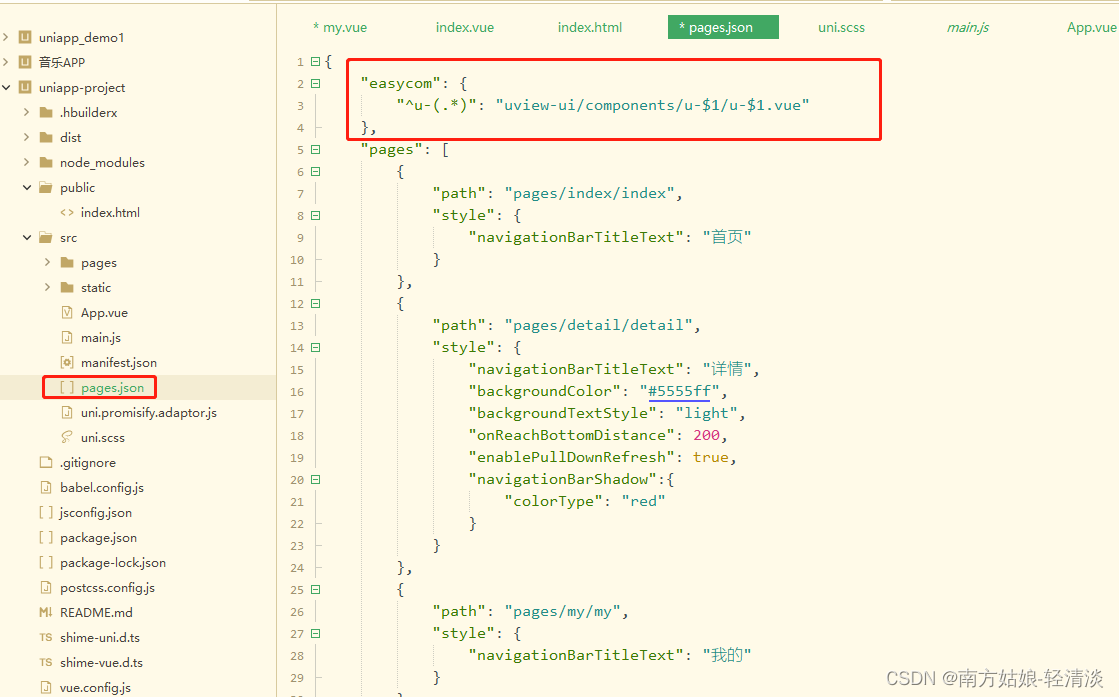Click the backgroundTextStyle value "light"
1119x697 pixels.
click(x=707, y=413)
